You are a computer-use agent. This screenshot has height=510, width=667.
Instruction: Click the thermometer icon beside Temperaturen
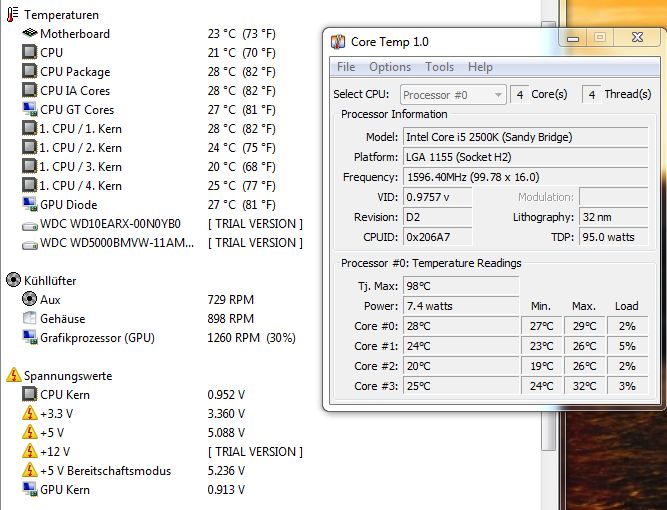coord(12,14)
